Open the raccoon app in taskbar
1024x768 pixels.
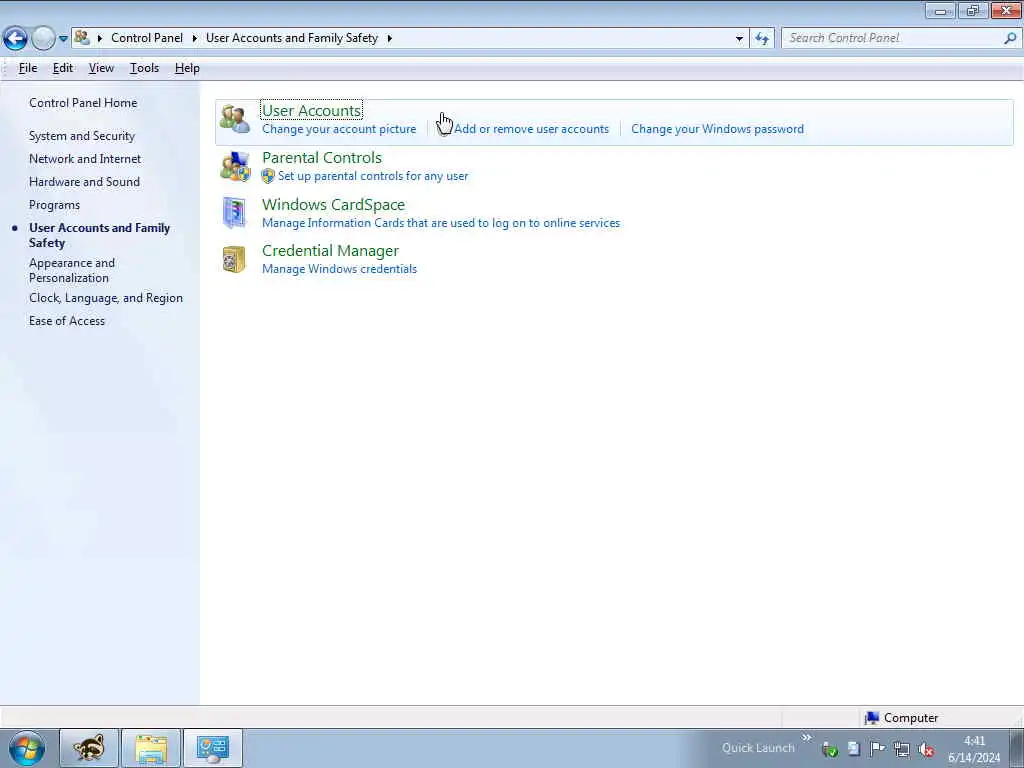[89, 748]
